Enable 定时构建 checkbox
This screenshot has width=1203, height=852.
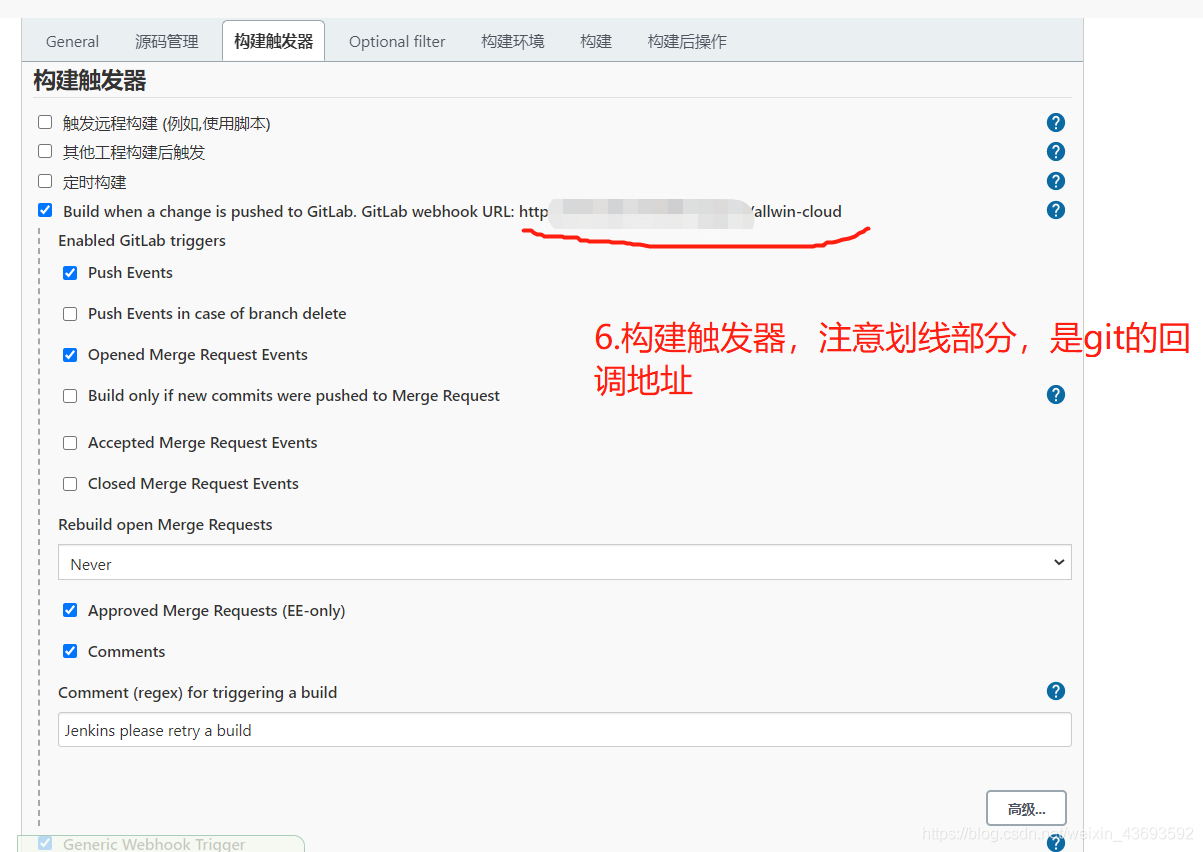(45, 181)
